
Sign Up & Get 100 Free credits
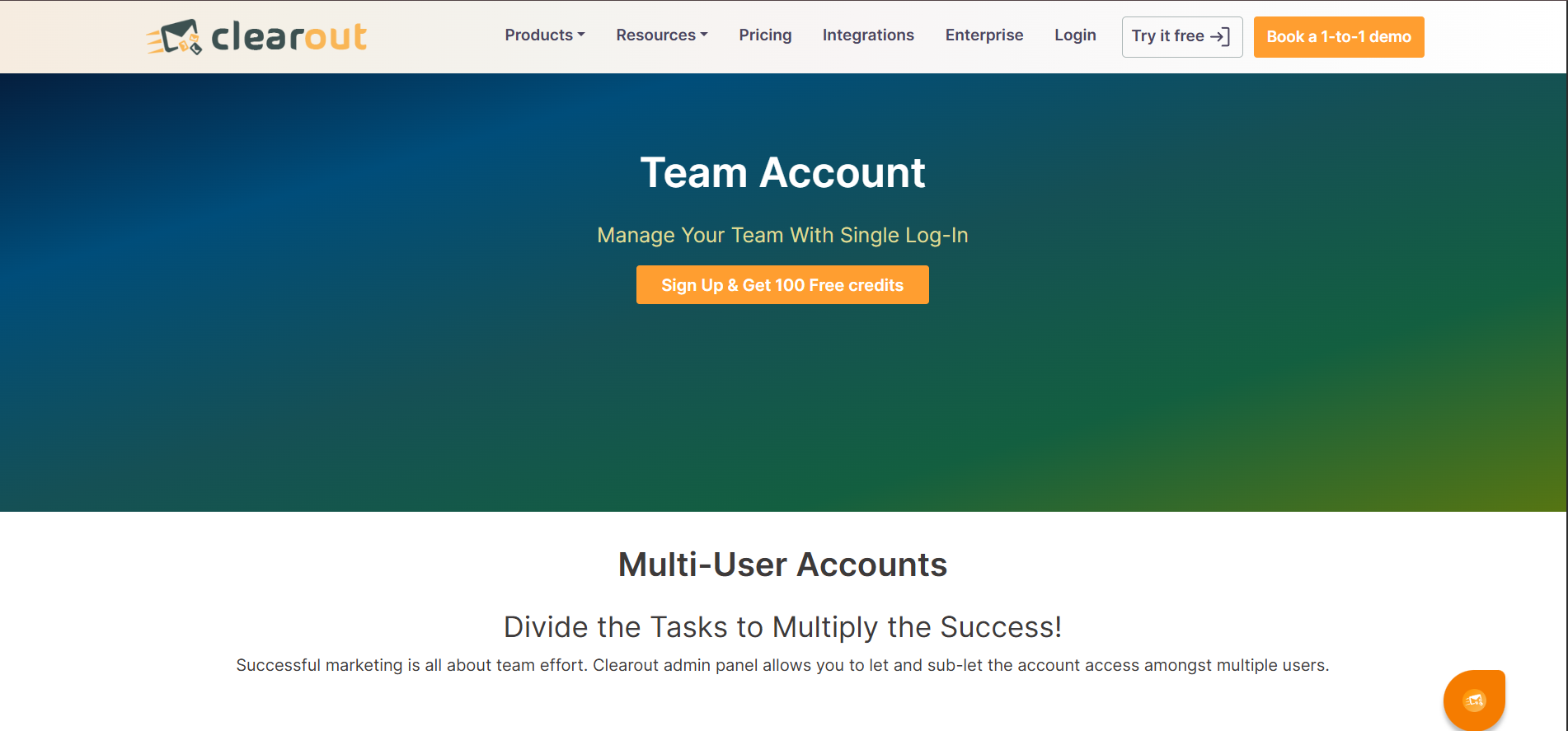(782, 285)
